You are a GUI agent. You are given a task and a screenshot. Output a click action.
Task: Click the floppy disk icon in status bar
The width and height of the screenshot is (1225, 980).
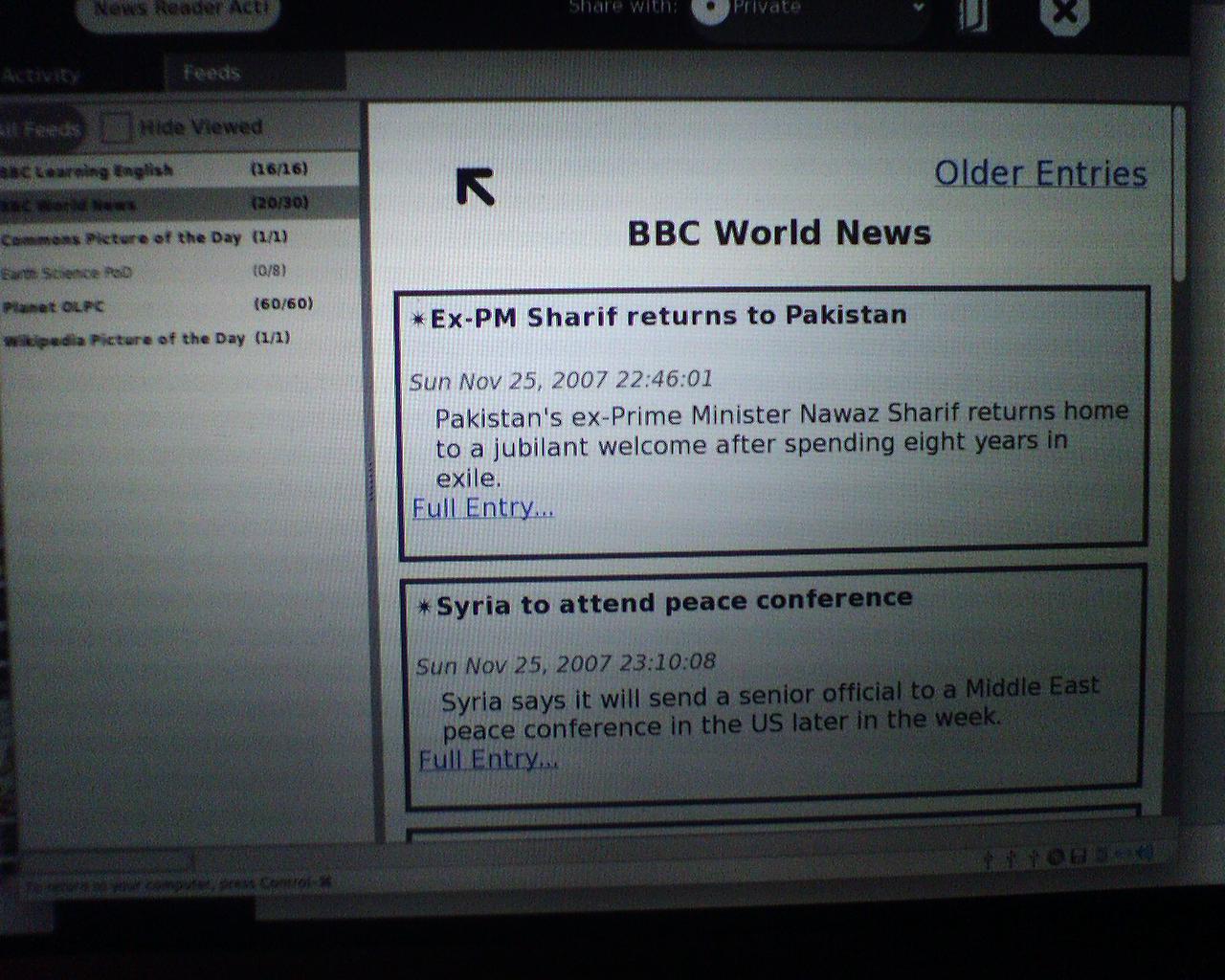tap(1078, 857)
